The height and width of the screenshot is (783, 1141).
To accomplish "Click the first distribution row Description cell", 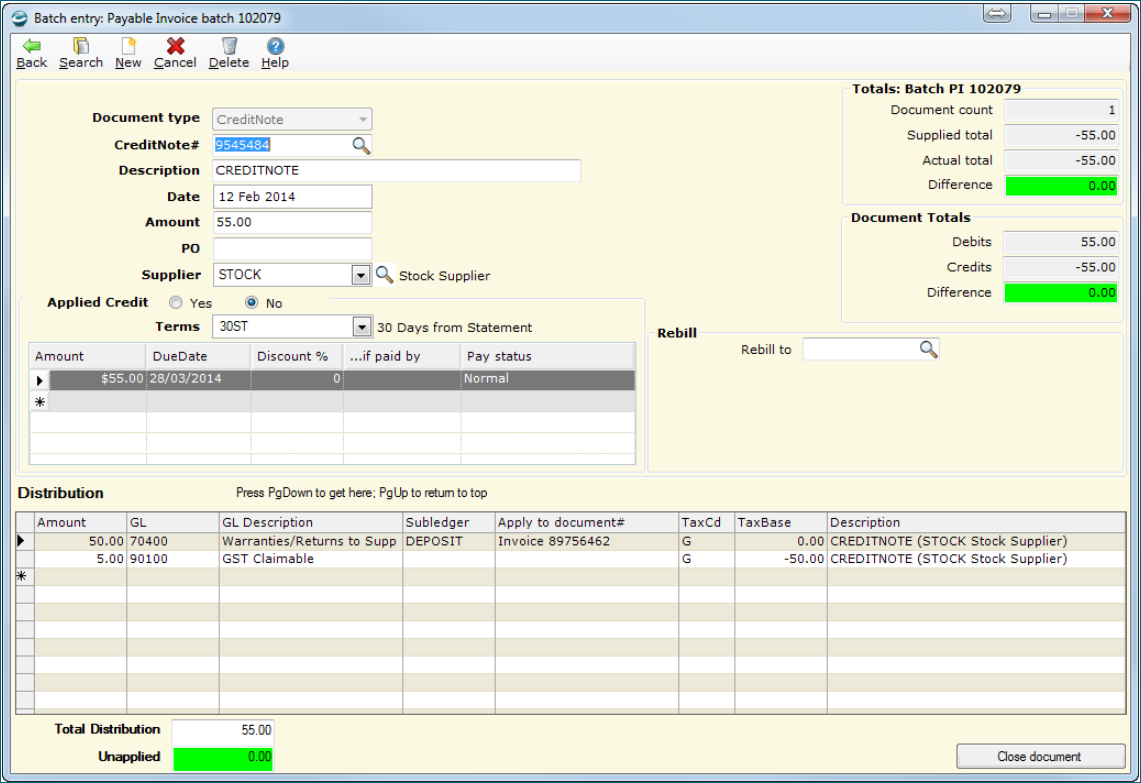I will 976,541.
